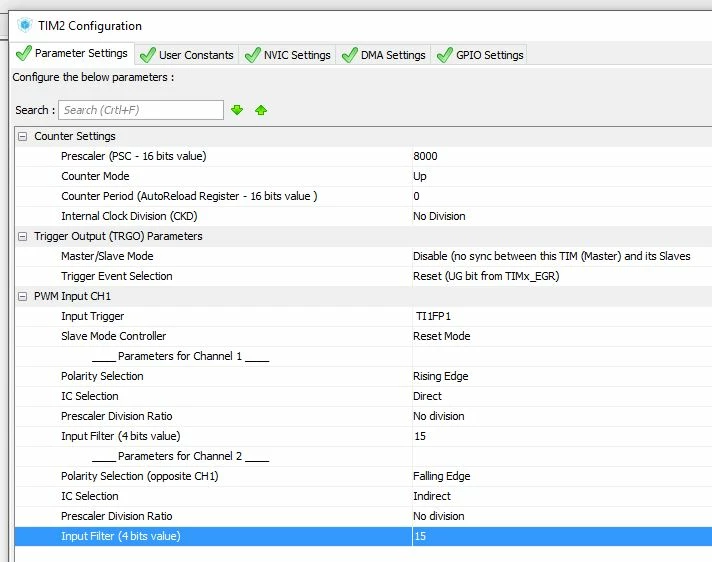Open Polarity Selection Rising Edge value
Viewport: 712px width, 562px height.
point(440,376)
